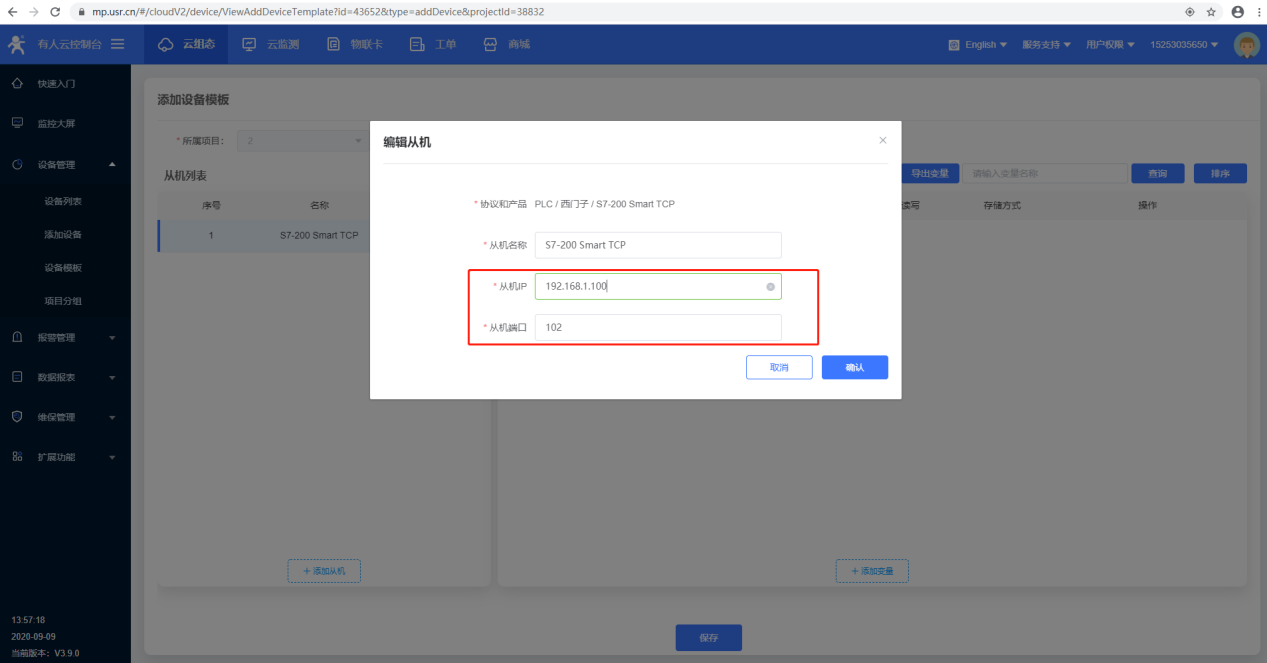Click the 确认 button in dialog

(854, 367)
